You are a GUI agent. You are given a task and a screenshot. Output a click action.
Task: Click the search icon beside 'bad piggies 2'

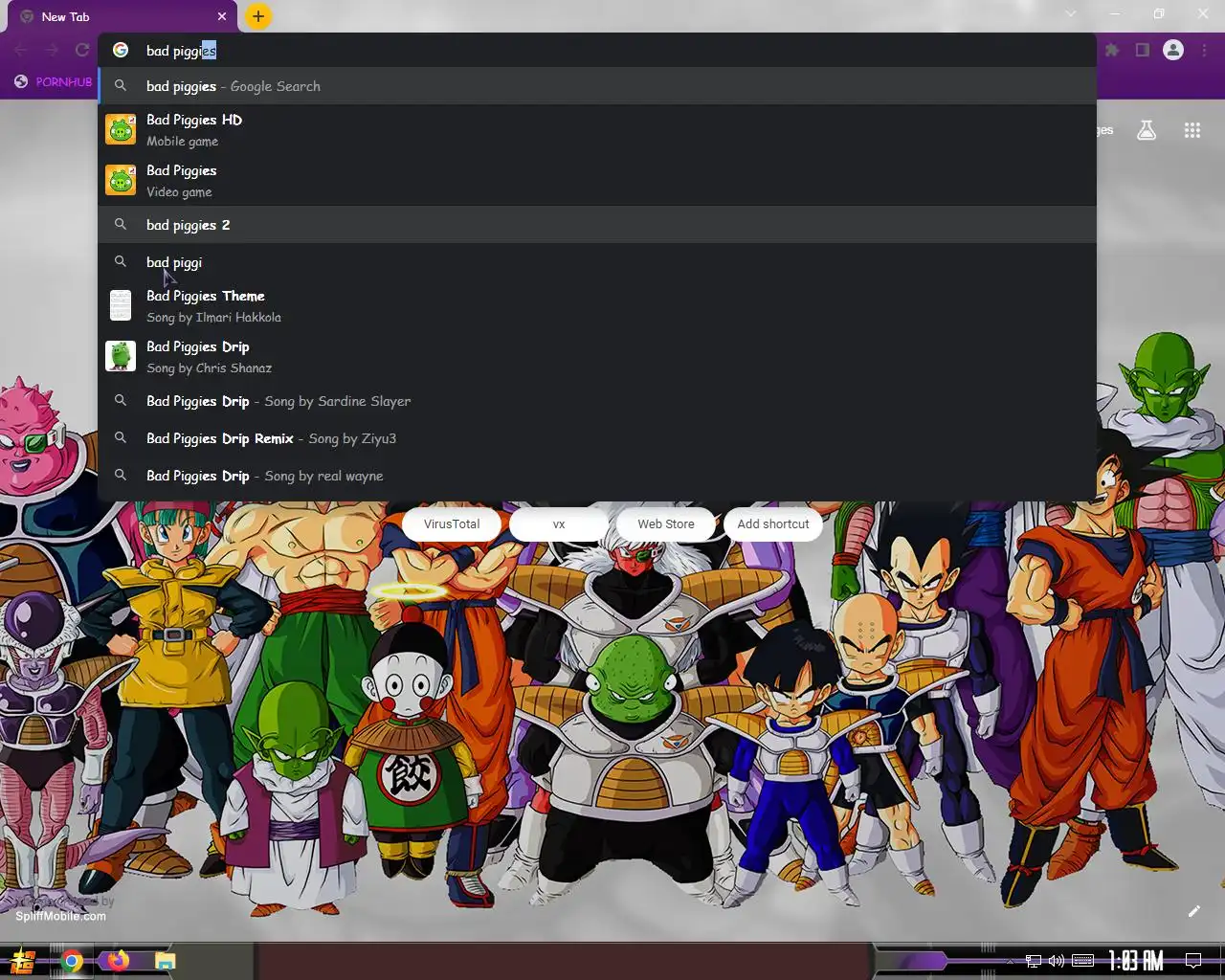121,224
